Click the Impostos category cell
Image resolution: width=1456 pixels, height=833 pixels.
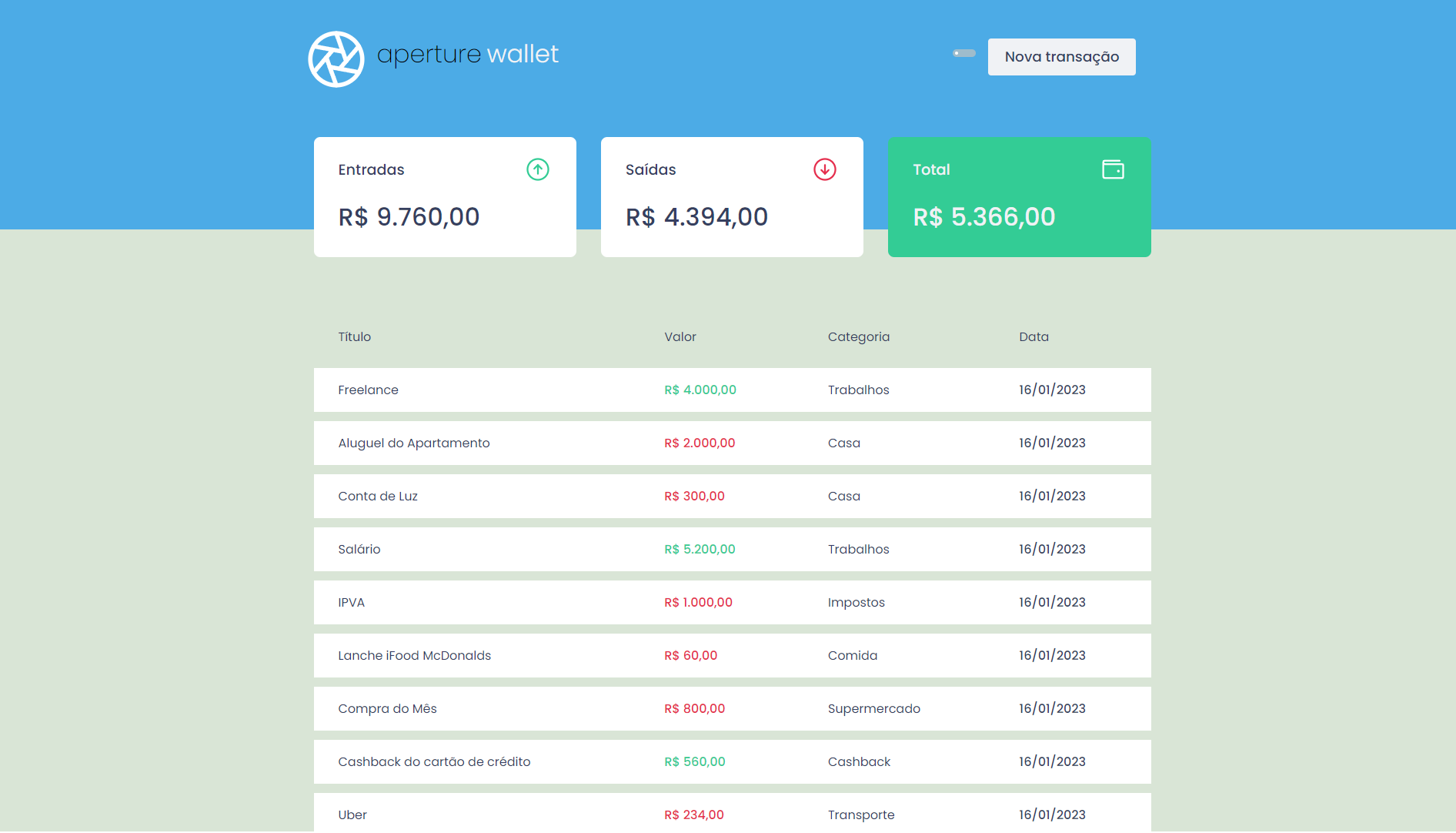(x=857, y=603)
